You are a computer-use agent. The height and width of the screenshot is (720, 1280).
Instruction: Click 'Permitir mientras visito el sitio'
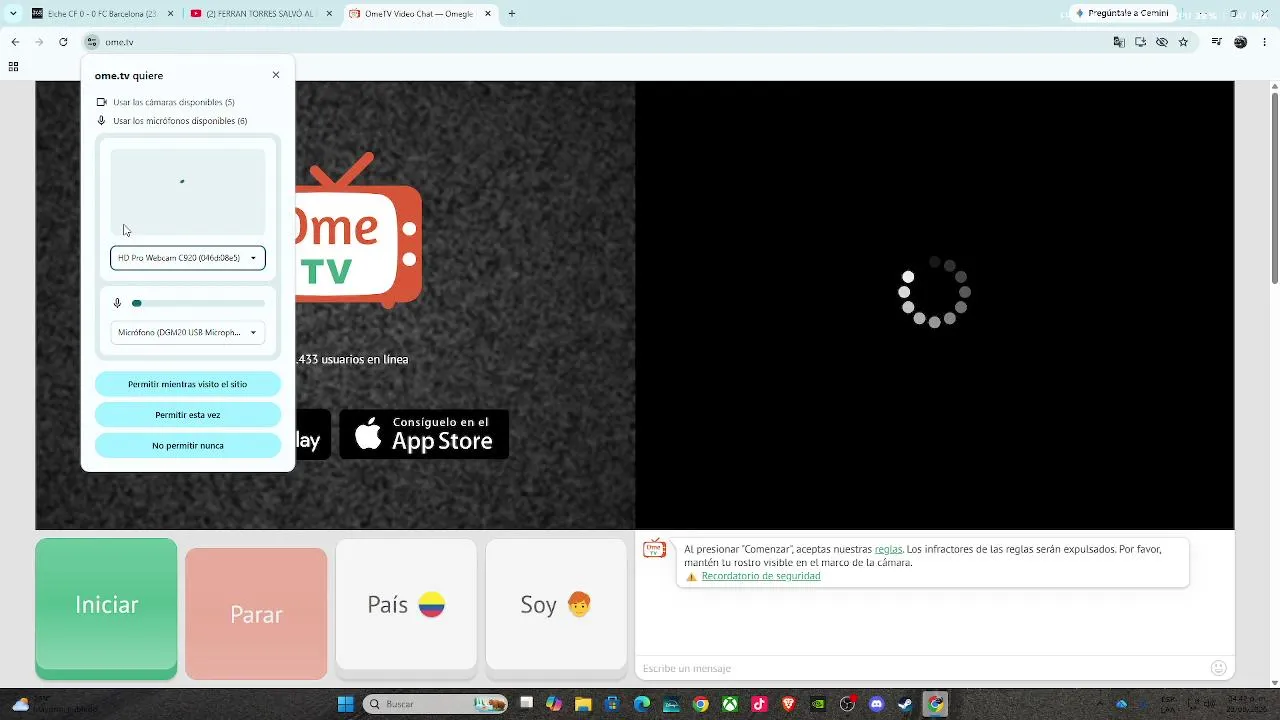[x=188, y=384]
